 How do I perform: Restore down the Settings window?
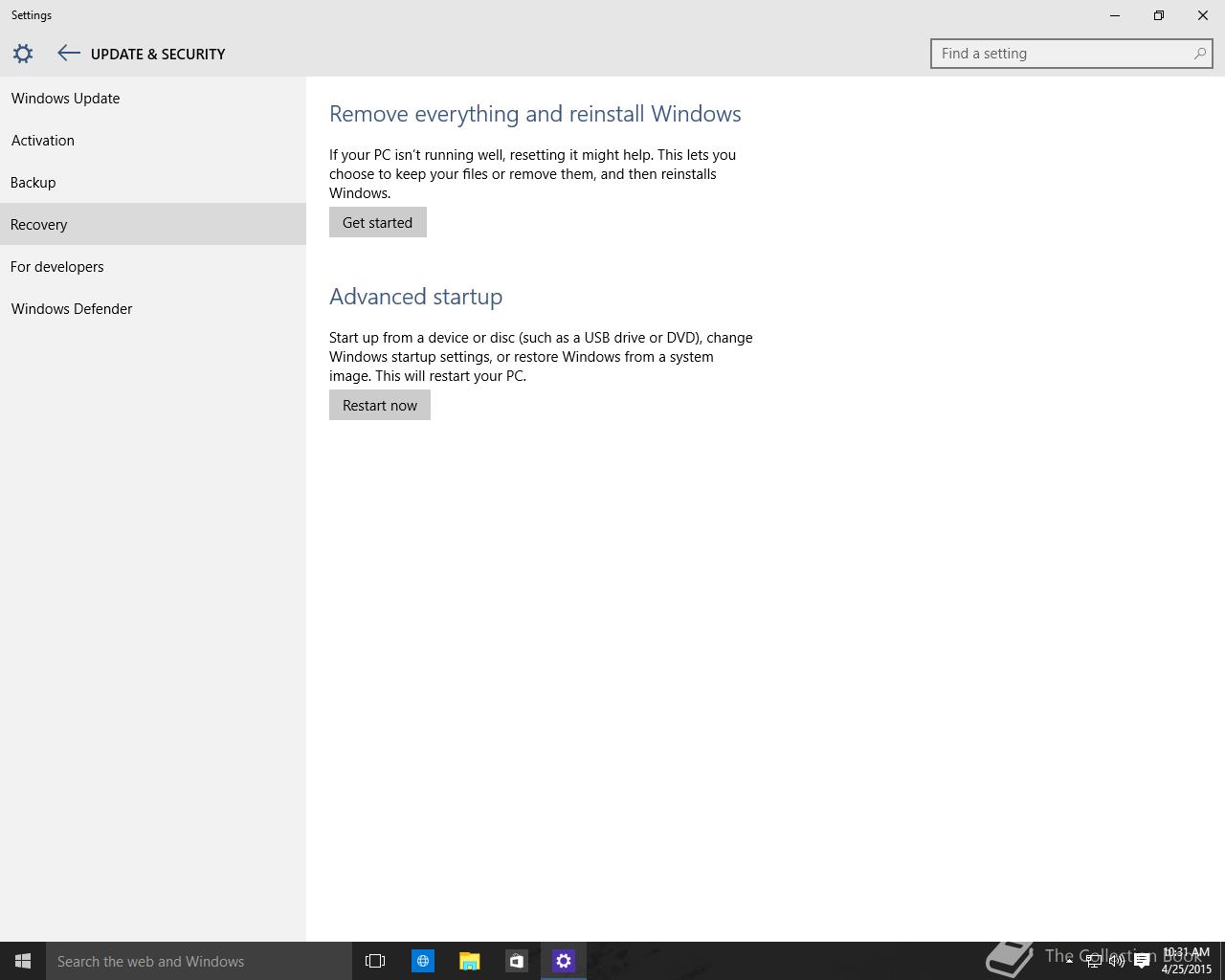(x=1159, y=15)
